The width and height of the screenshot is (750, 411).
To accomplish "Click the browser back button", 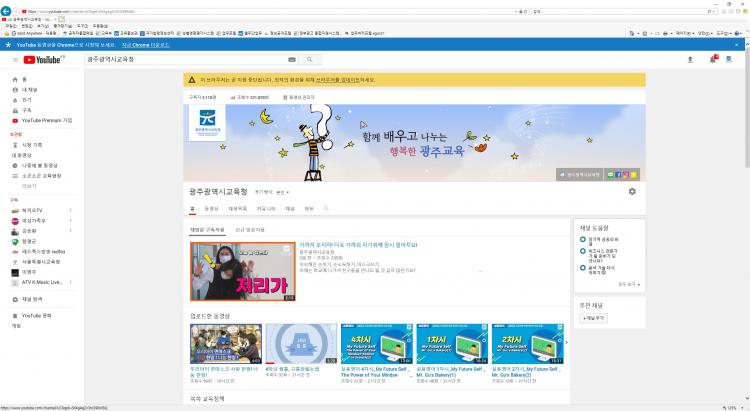I will (7, 10).
